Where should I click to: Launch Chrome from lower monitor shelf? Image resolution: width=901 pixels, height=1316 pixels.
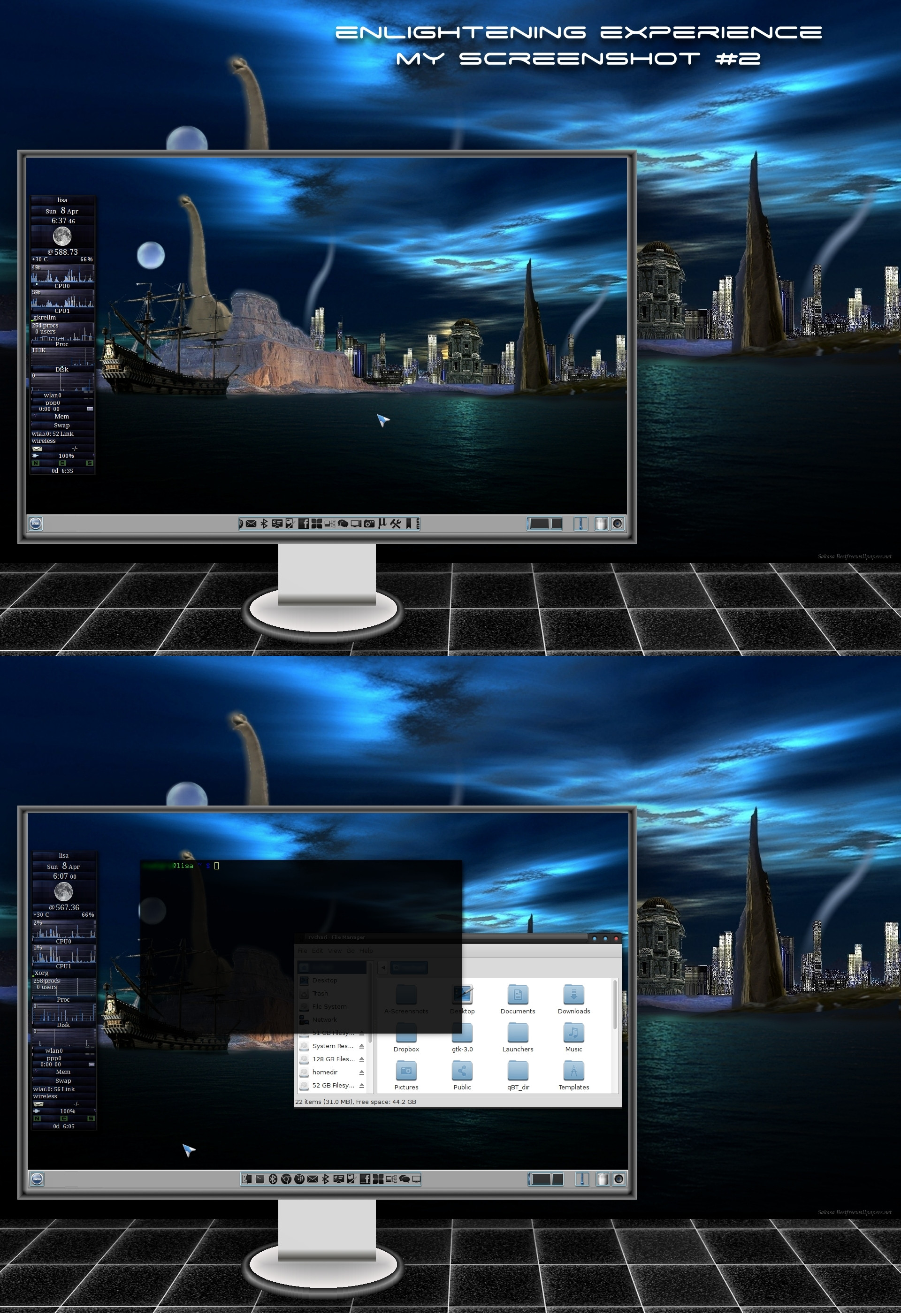286,1179
